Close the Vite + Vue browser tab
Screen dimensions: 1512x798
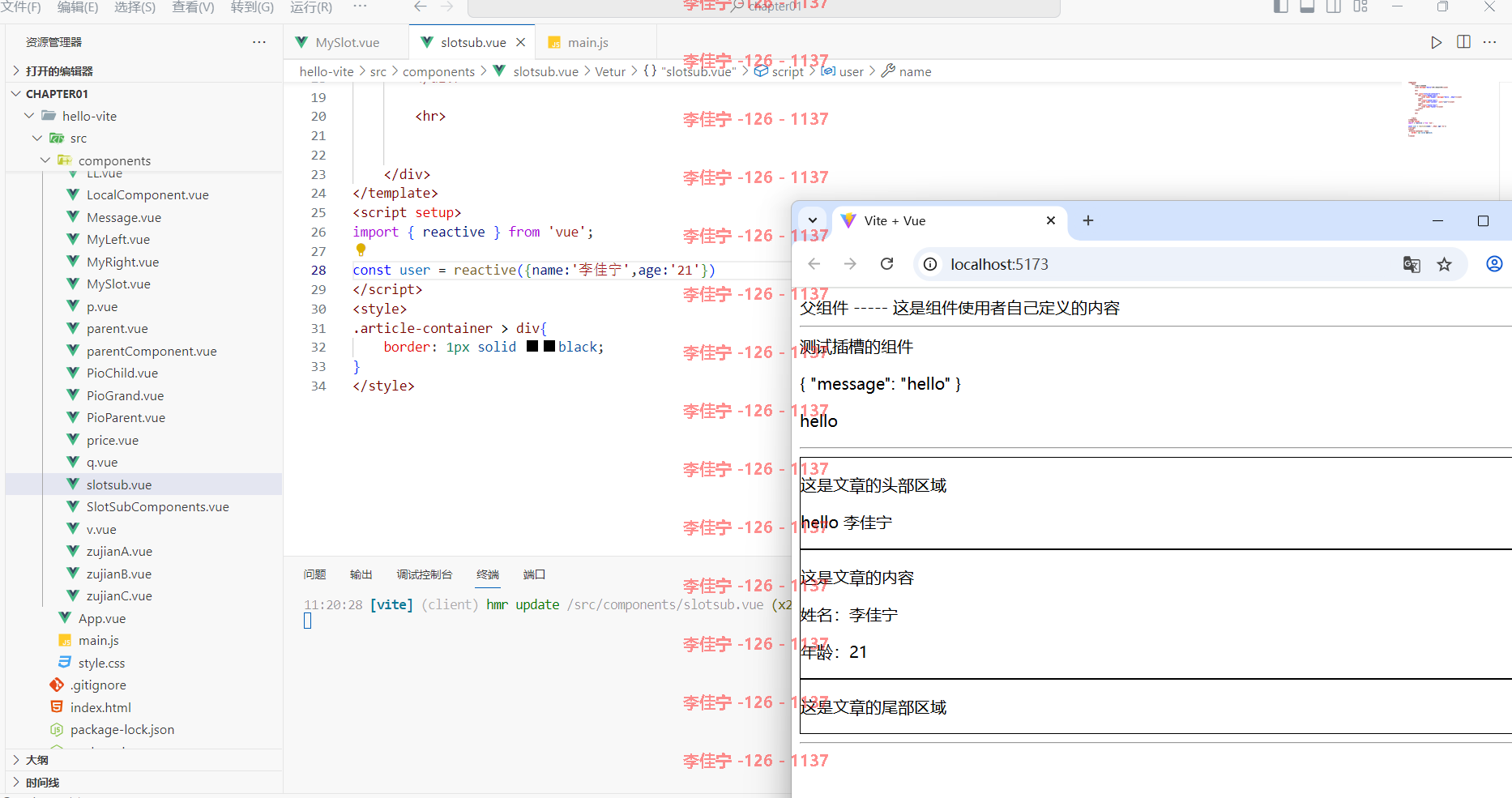pos(1051,220)
